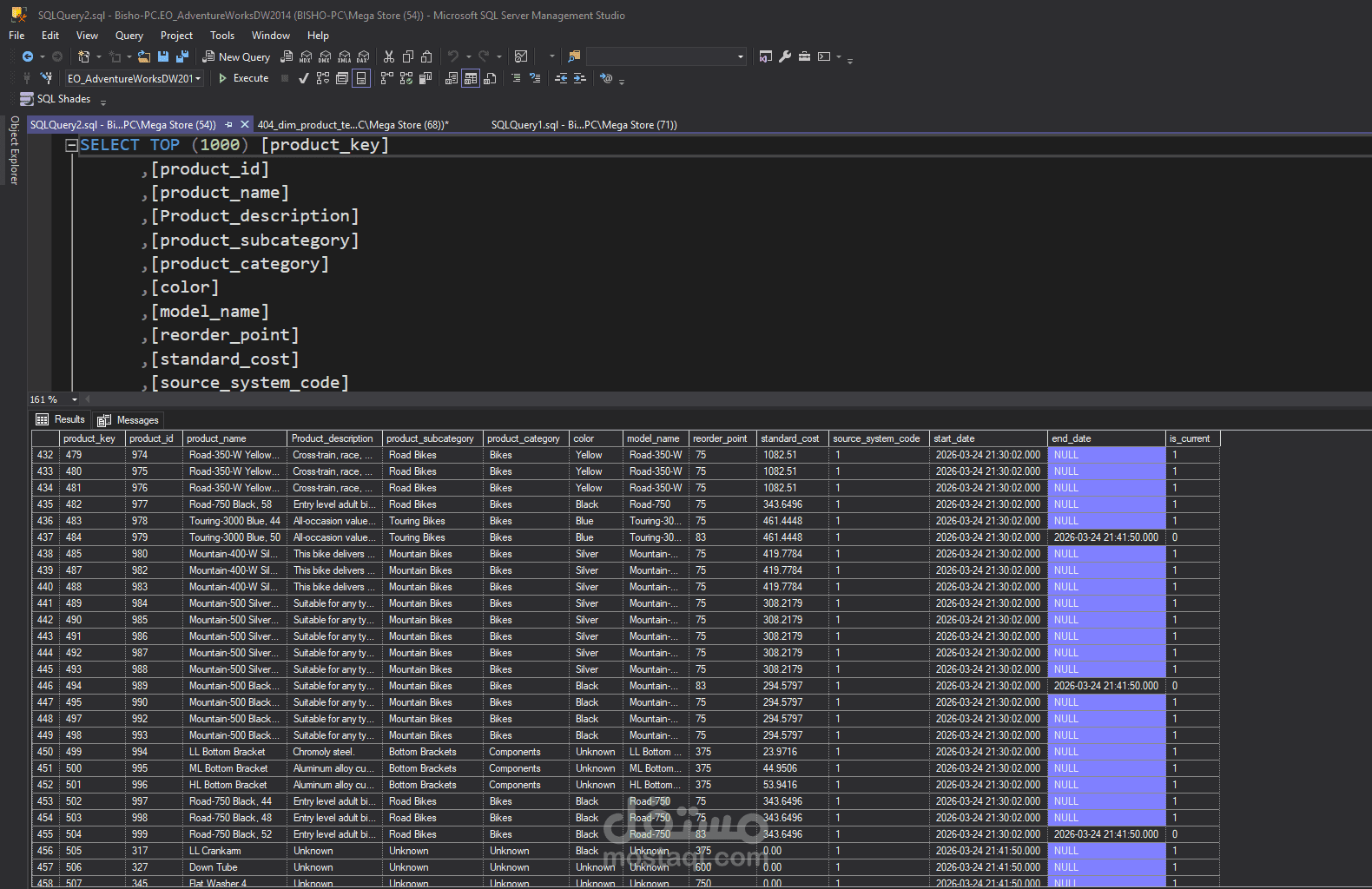
Task: Click the Activity Monitor icon
Action: pyautogui.click(x=521, y=56)
